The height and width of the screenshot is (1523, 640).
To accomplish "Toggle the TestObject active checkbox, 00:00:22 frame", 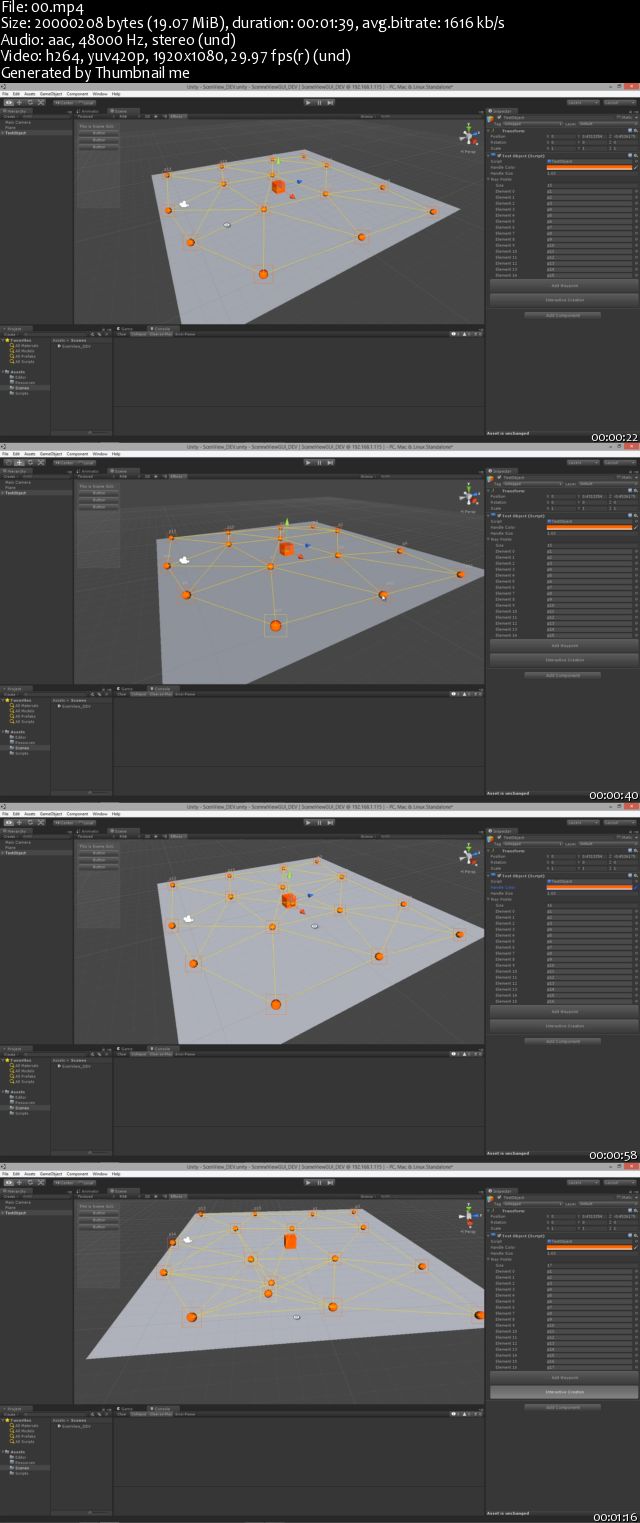I will click(499, 117).
